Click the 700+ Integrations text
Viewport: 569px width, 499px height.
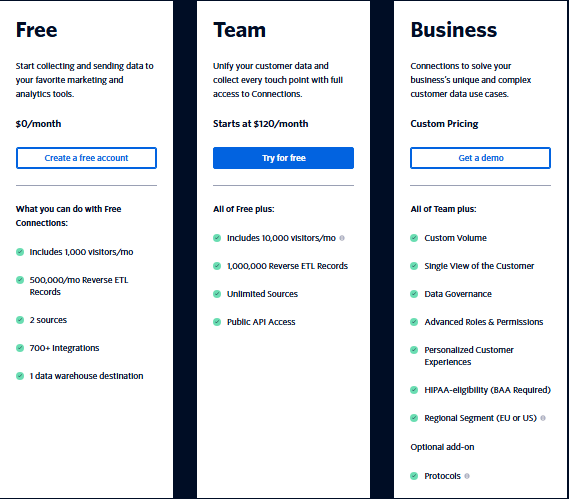pyautogui.click(x=64, y=348)
